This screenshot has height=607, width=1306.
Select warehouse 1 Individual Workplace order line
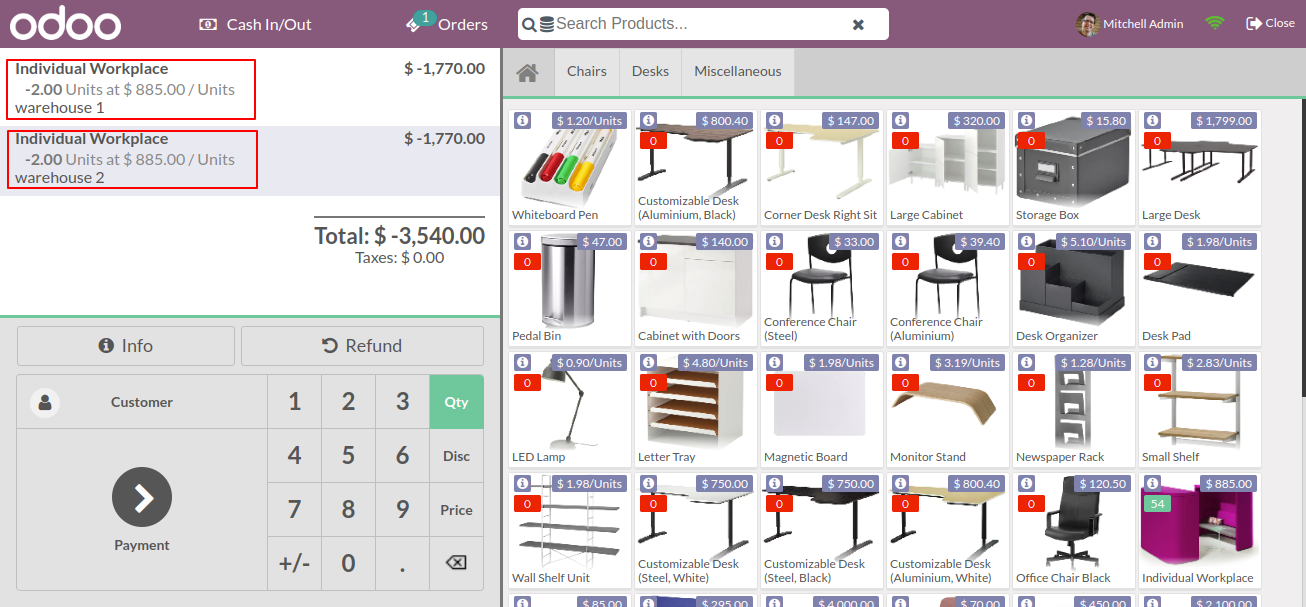250,88
